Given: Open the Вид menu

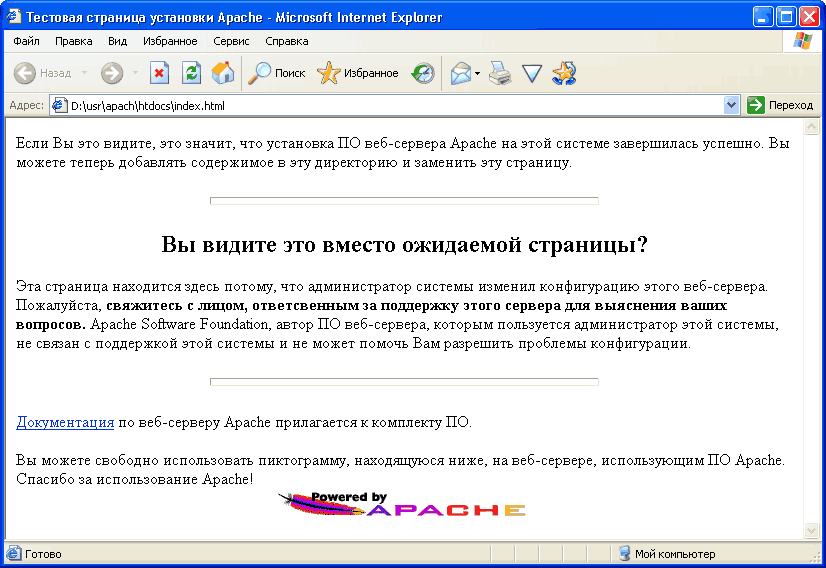Looking at the screenshot, I should click(x=117, y=41).
